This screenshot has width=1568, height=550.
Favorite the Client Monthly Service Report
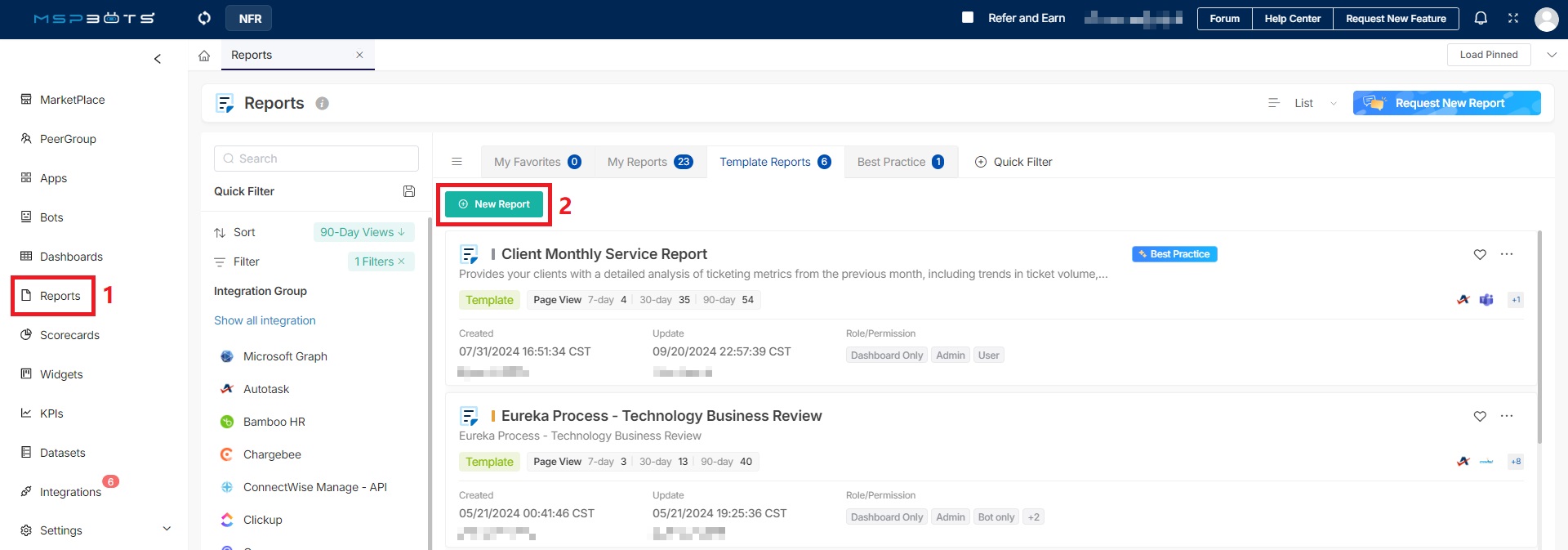click(1480, 254)
